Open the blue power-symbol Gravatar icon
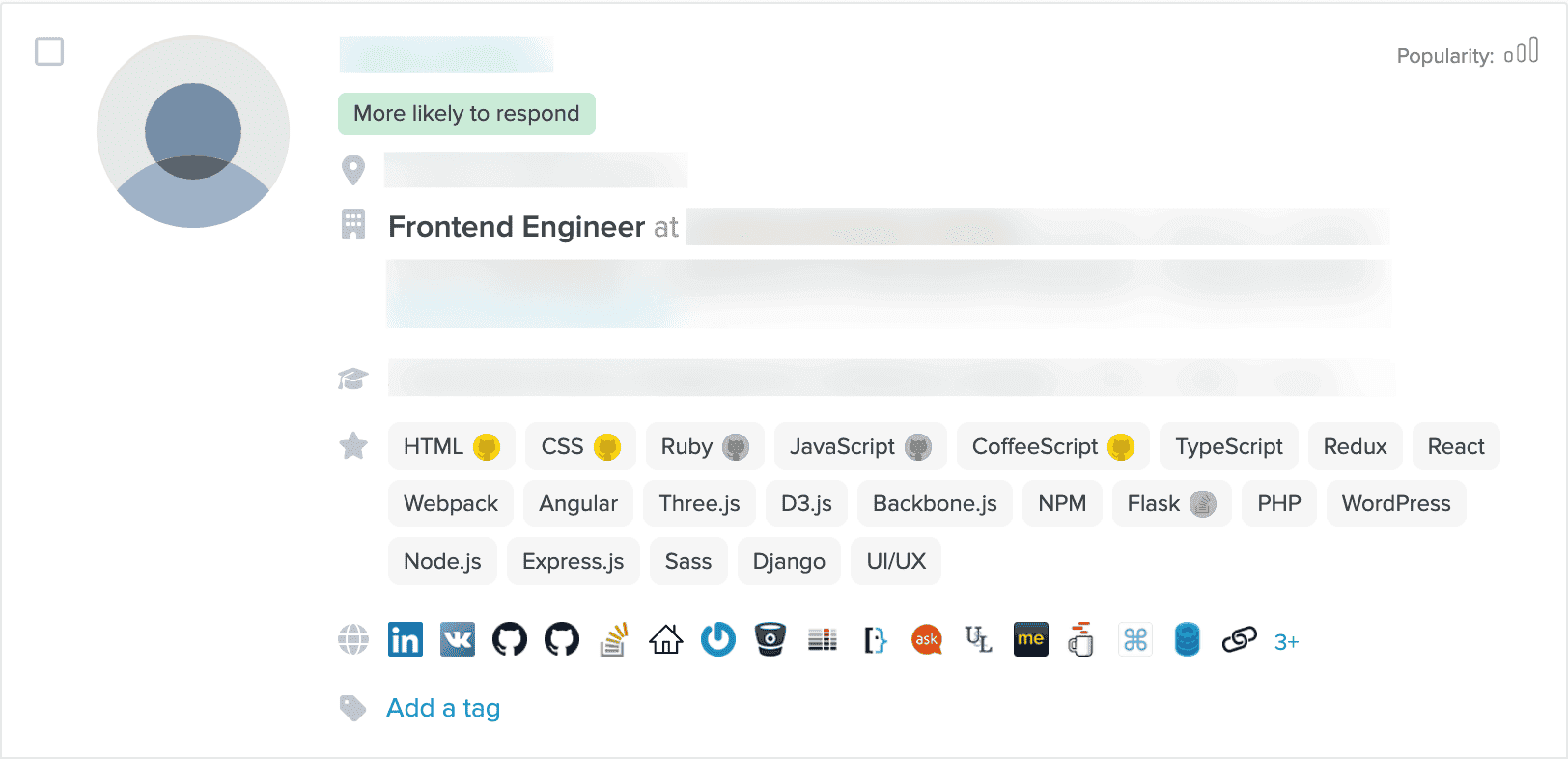Screen dimensions: 1568x759 pyautogui.click(x=718, y=639)
